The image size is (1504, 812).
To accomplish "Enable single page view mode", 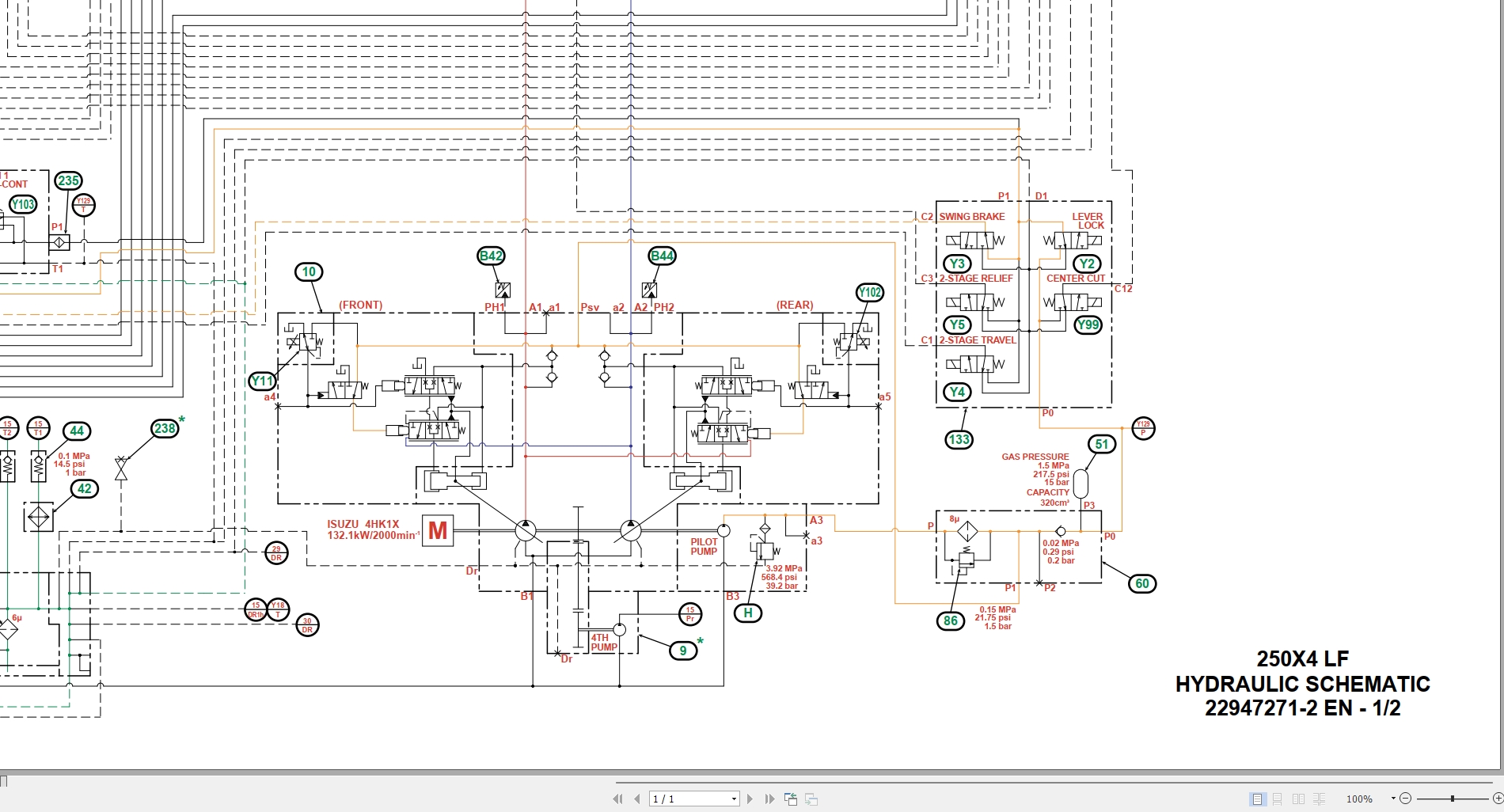I will 1257,798.
